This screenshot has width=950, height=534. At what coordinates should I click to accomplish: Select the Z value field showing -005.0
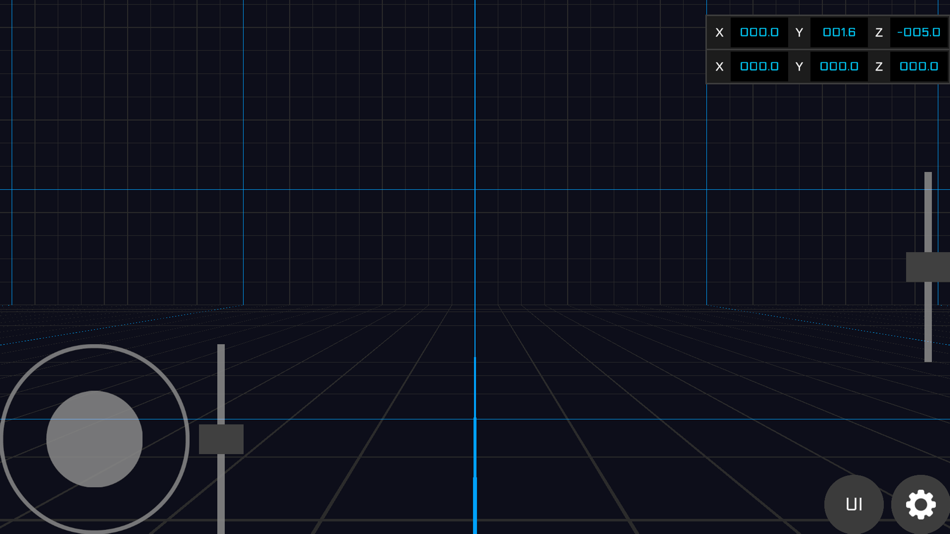click(x=918, y=33)
